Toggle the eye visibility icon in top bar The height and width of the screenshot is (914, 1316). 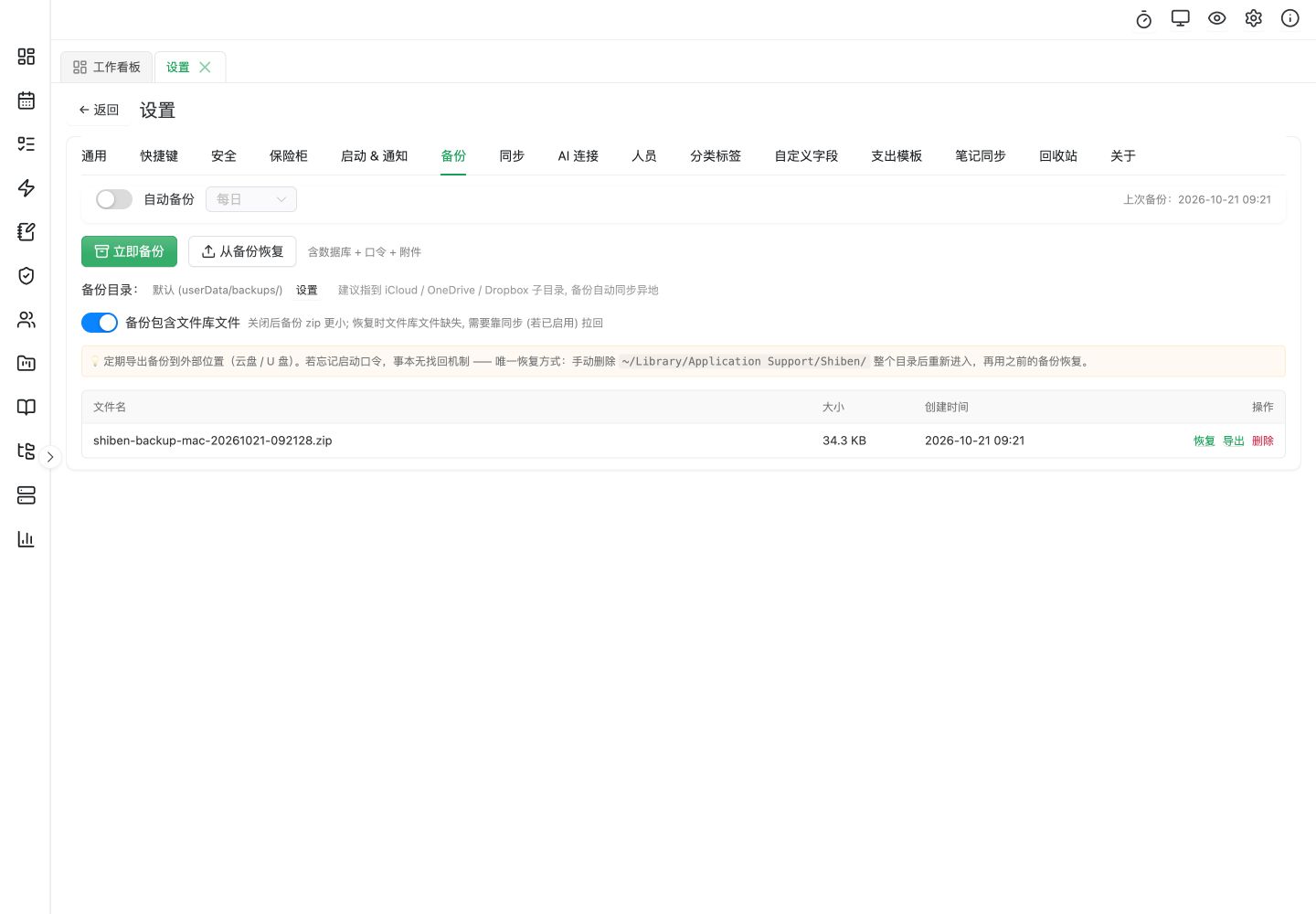coord(1217,18)
